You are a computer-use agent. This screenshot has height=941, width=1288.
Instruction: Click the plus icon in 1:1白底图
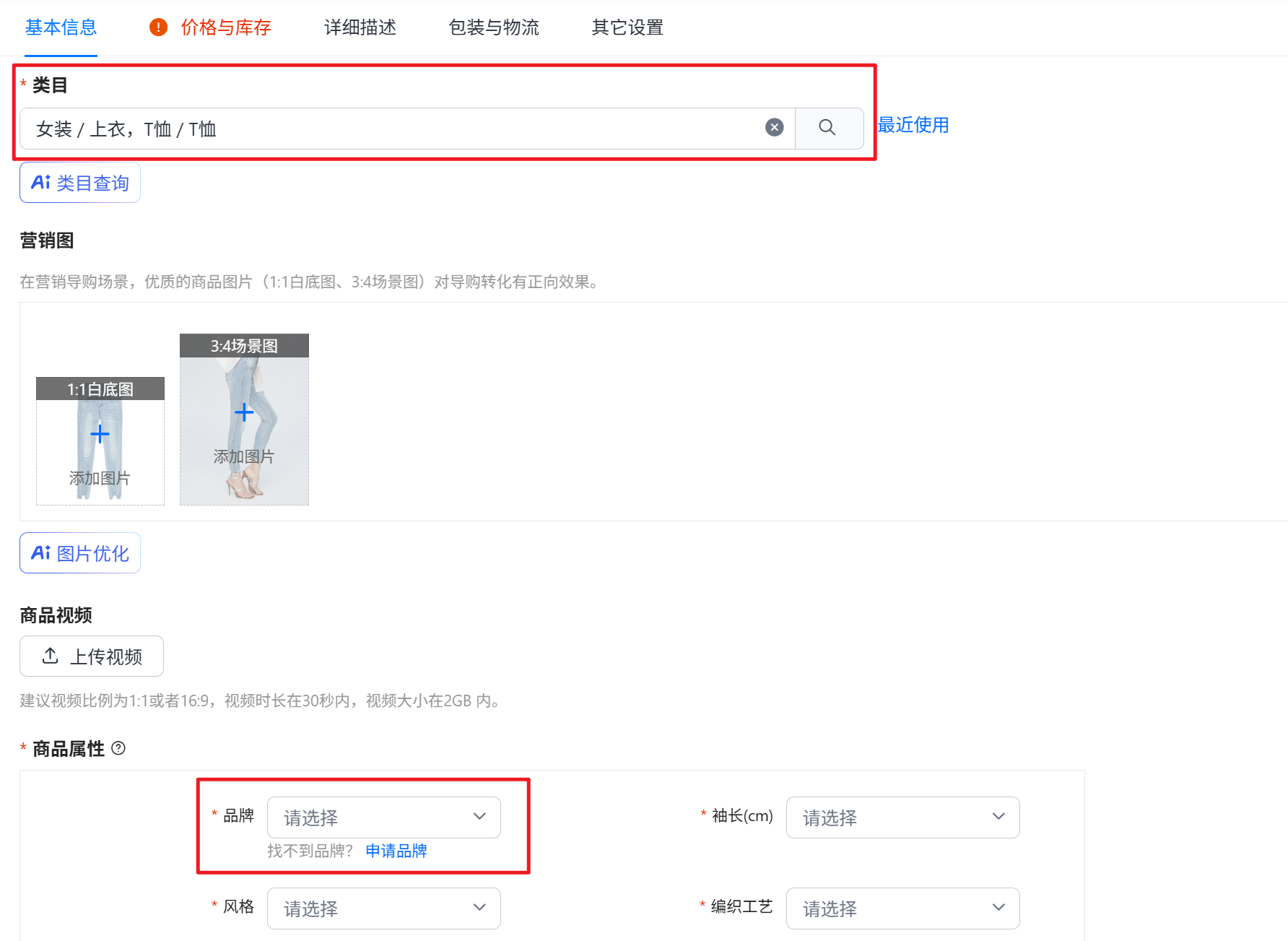(x=100, y=434)
